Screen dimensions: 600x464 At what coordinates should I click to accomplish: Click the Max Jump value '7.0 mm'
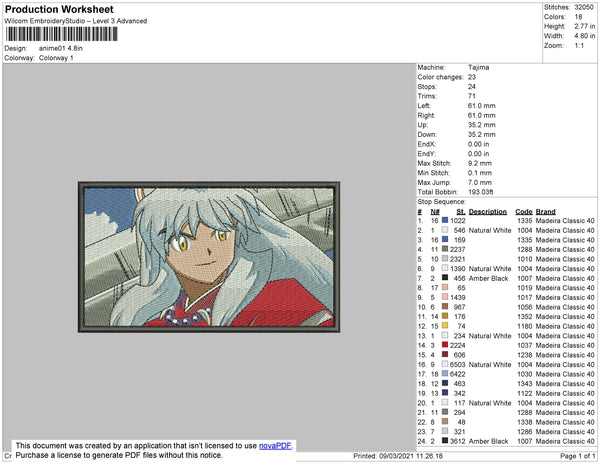(479, 182)
